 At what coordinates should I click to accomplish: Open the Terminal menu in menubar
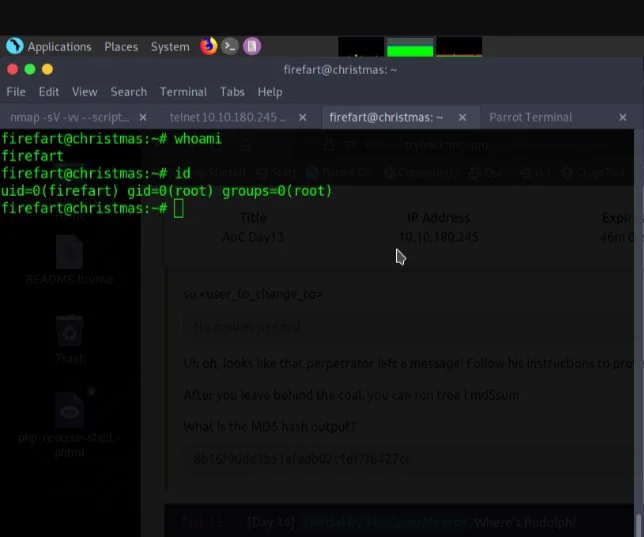(183, 92)
